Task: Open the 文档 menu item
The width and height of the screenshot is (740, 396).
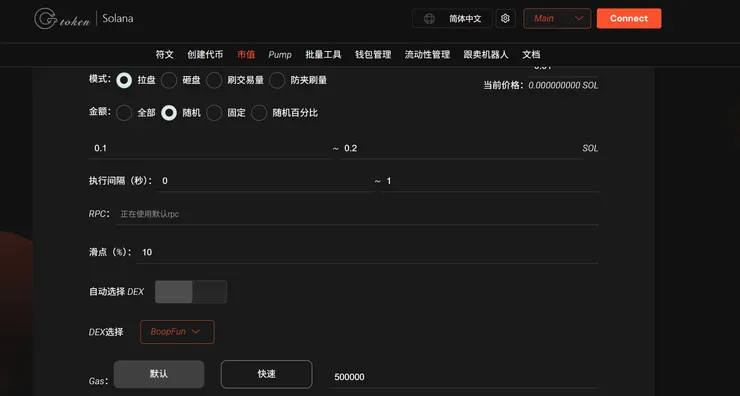Action: pyautogui.click(x=531, y=55)
